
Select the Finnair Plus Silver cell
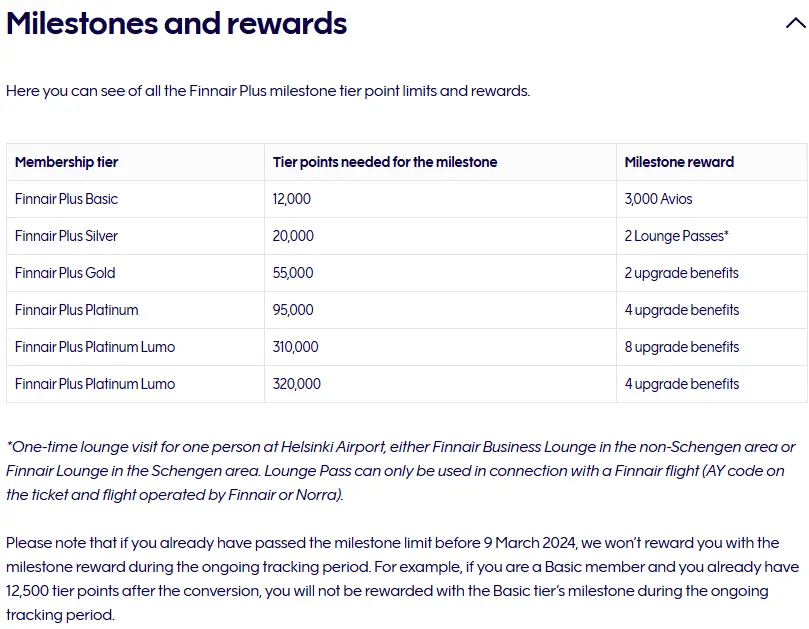[66, 236]
